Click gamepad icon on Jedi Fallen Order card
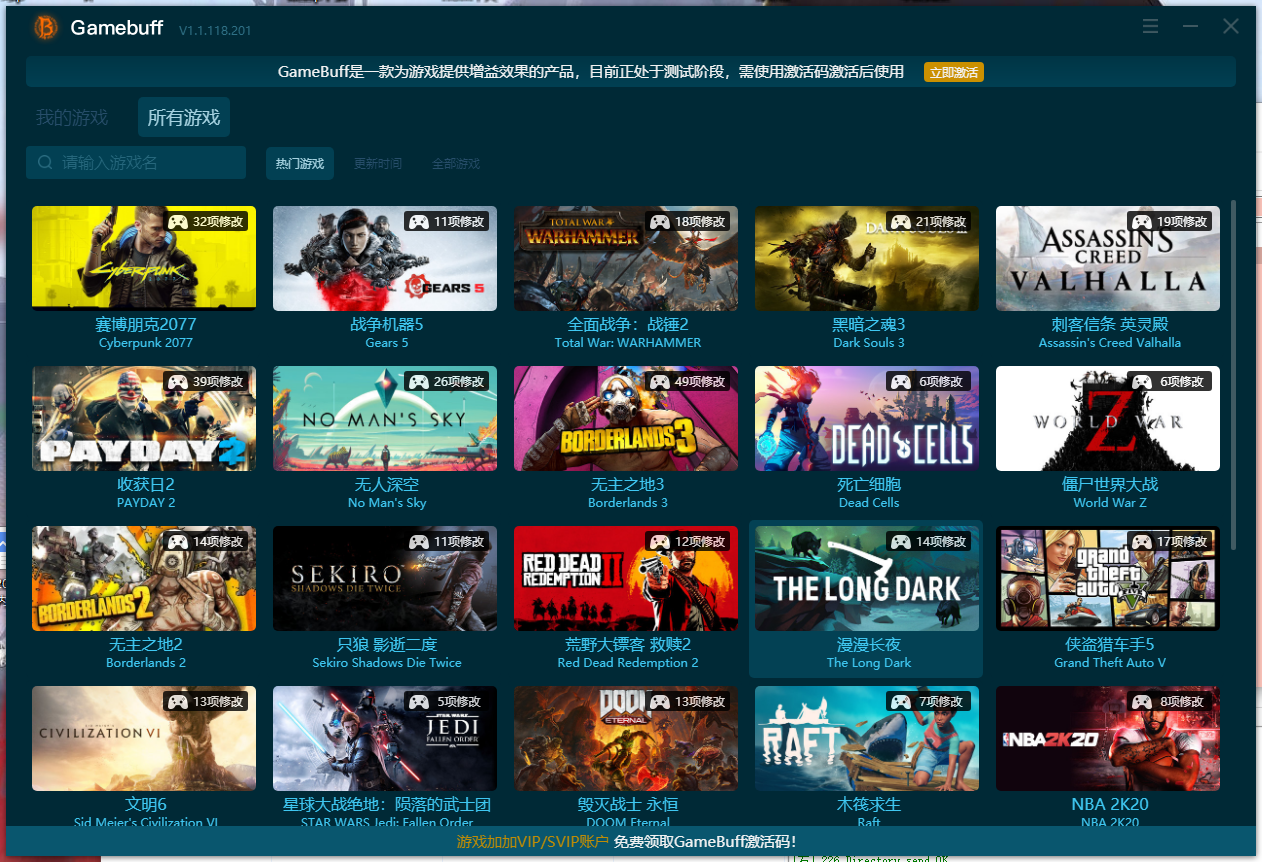This screenshot has width=1262, height=862. click(418, 701)
